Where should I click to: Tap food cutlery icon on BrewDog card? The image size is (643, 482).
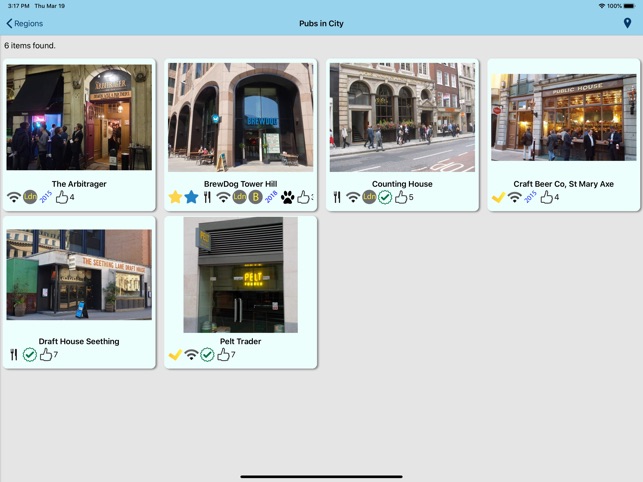[207, 197]
